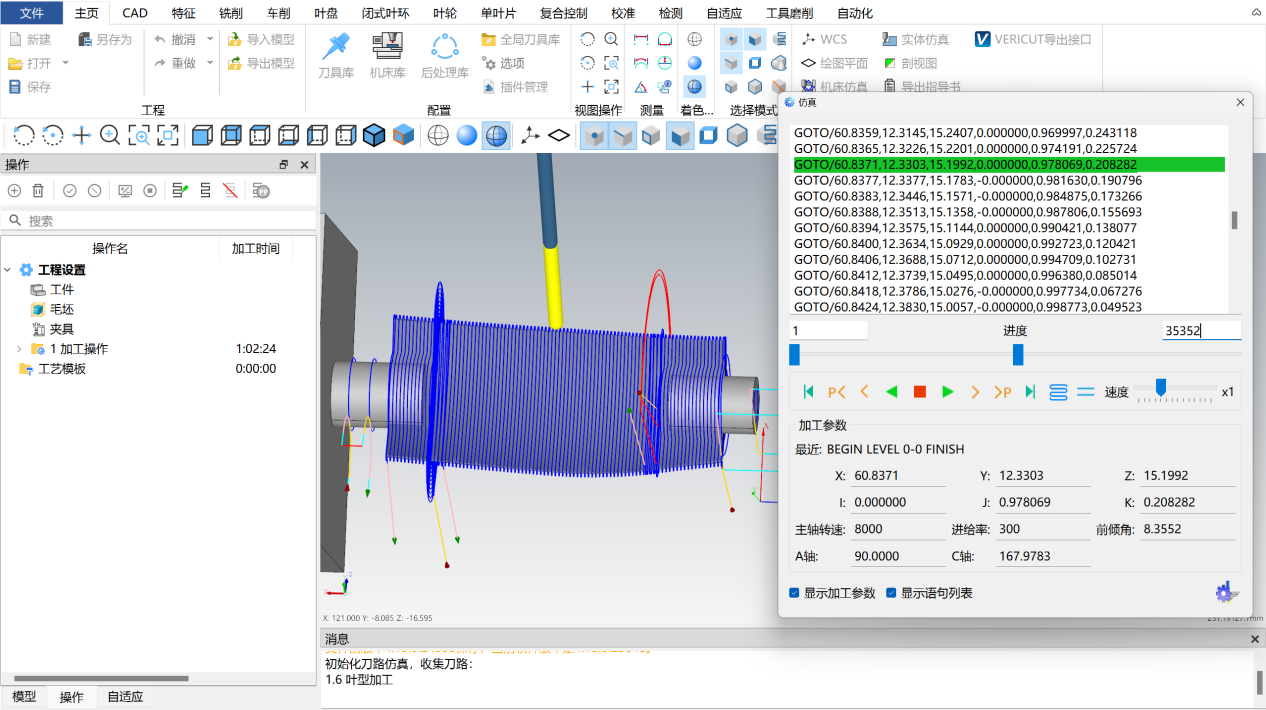Image resolution: width=1266 pixels, height=710 pixels.
Task: Collapse the 工程设置 tree node
Action: (x=8, y=270)
